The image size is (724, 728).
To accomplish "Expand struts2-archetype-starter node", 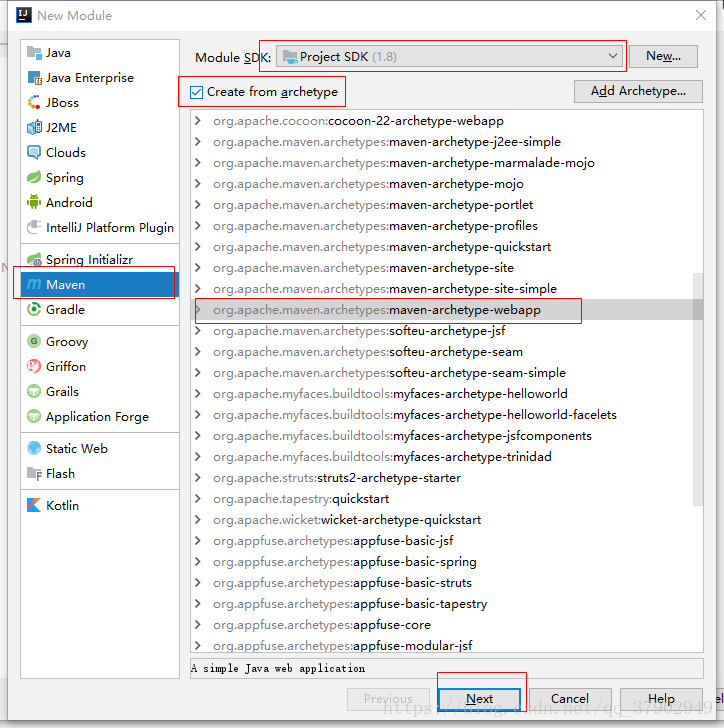I will (198, 478).
